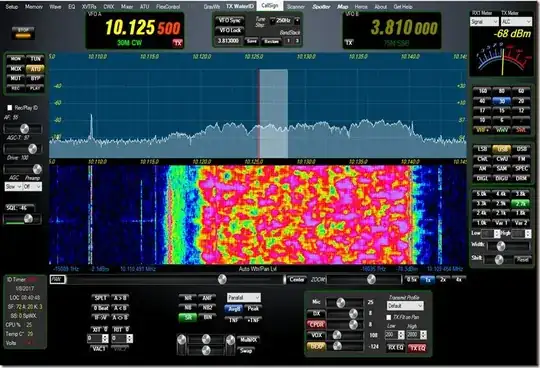540x368 pixels.
Task: Click the RIT offset stepper arrows
Action: pyautogui.click(x=129, y=338)
